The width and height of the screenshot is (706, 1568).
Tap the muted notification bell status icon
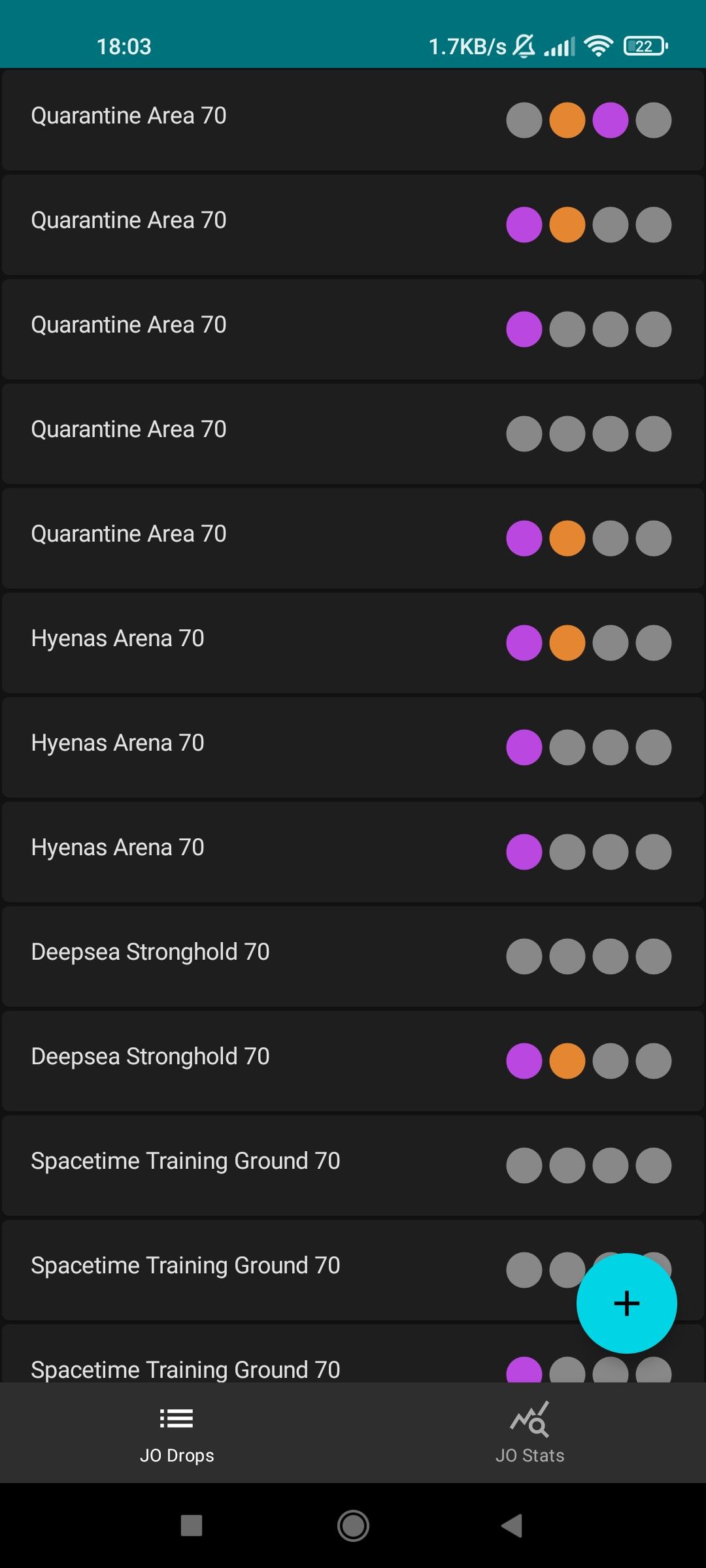pos(524,46)
